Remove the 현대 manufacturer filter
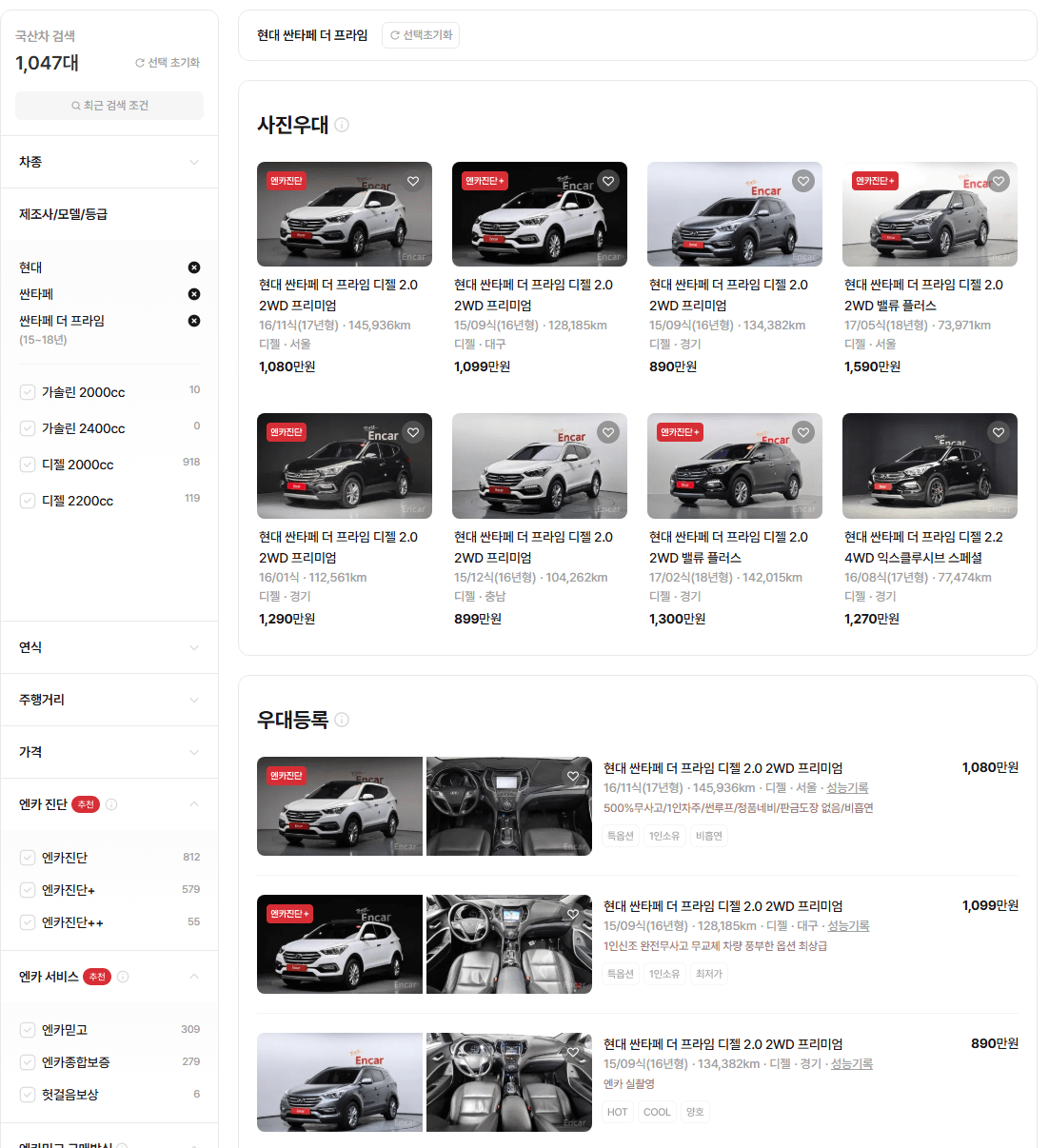Image resolution: width=1049 pixels, height=1148 pixels. pyautogui.click(x=194, y=267)
